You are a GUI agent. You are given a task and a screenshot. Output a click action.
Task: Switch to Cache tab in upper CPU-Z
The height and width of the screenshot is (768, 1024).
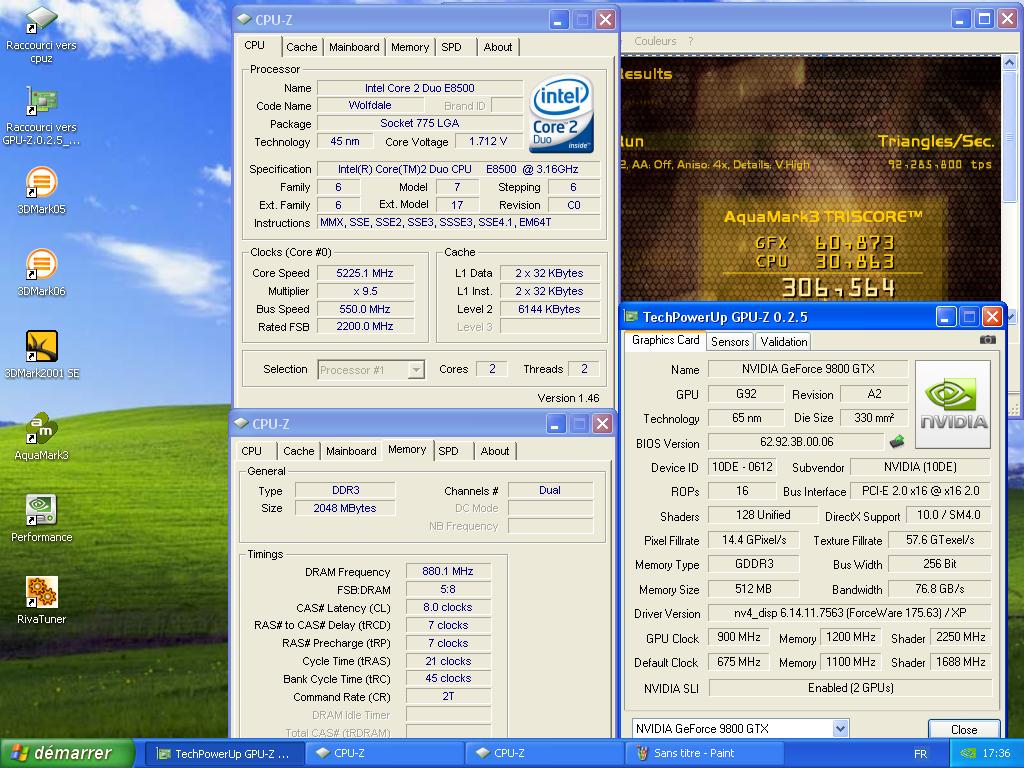(x=301, y=47)
